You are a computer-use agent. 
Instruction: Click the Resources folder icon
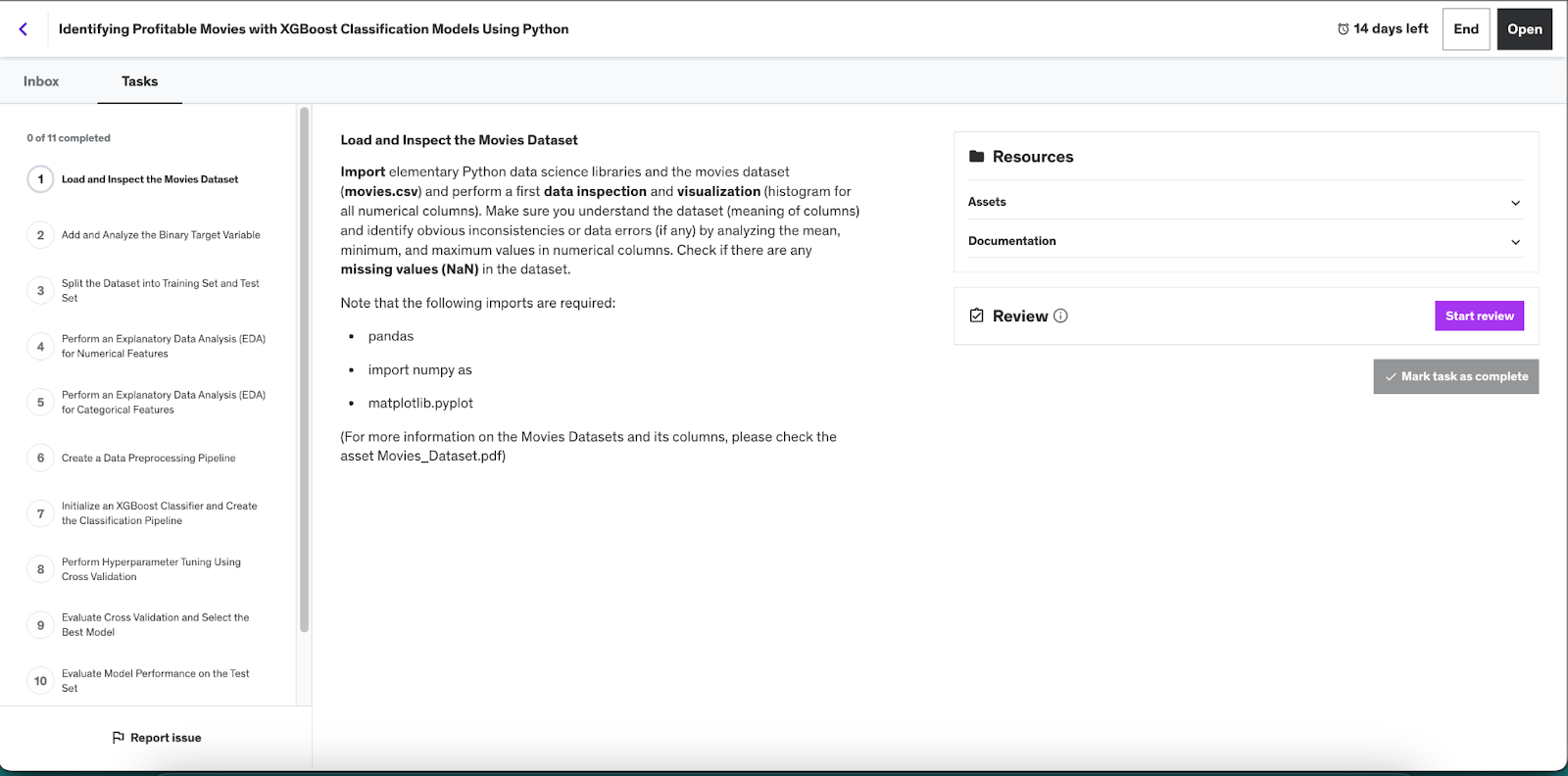(976, 157)
